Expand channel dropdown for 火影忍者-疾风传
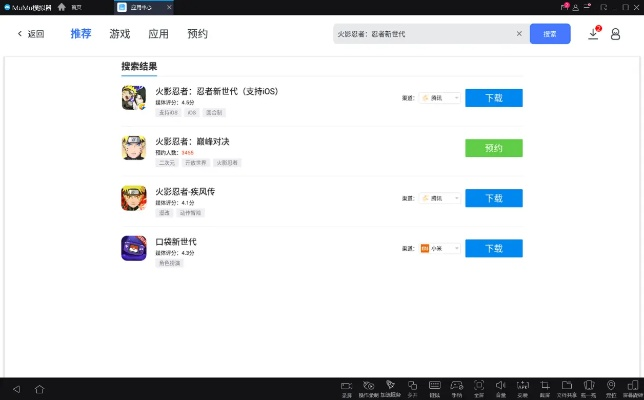 [x=440, y=198]
